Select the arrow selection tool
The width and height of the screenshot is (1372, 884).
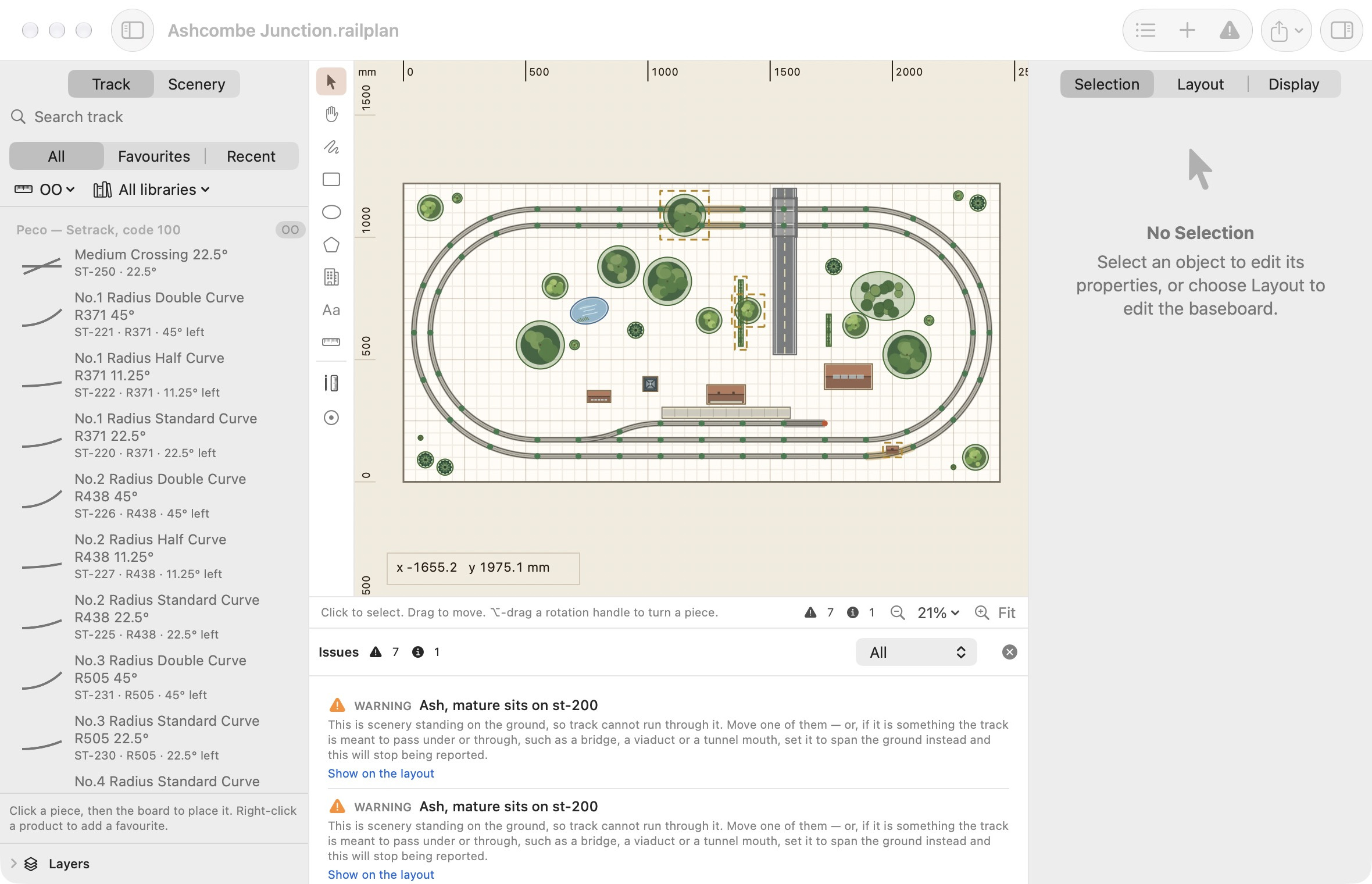(x=331, y=82)
